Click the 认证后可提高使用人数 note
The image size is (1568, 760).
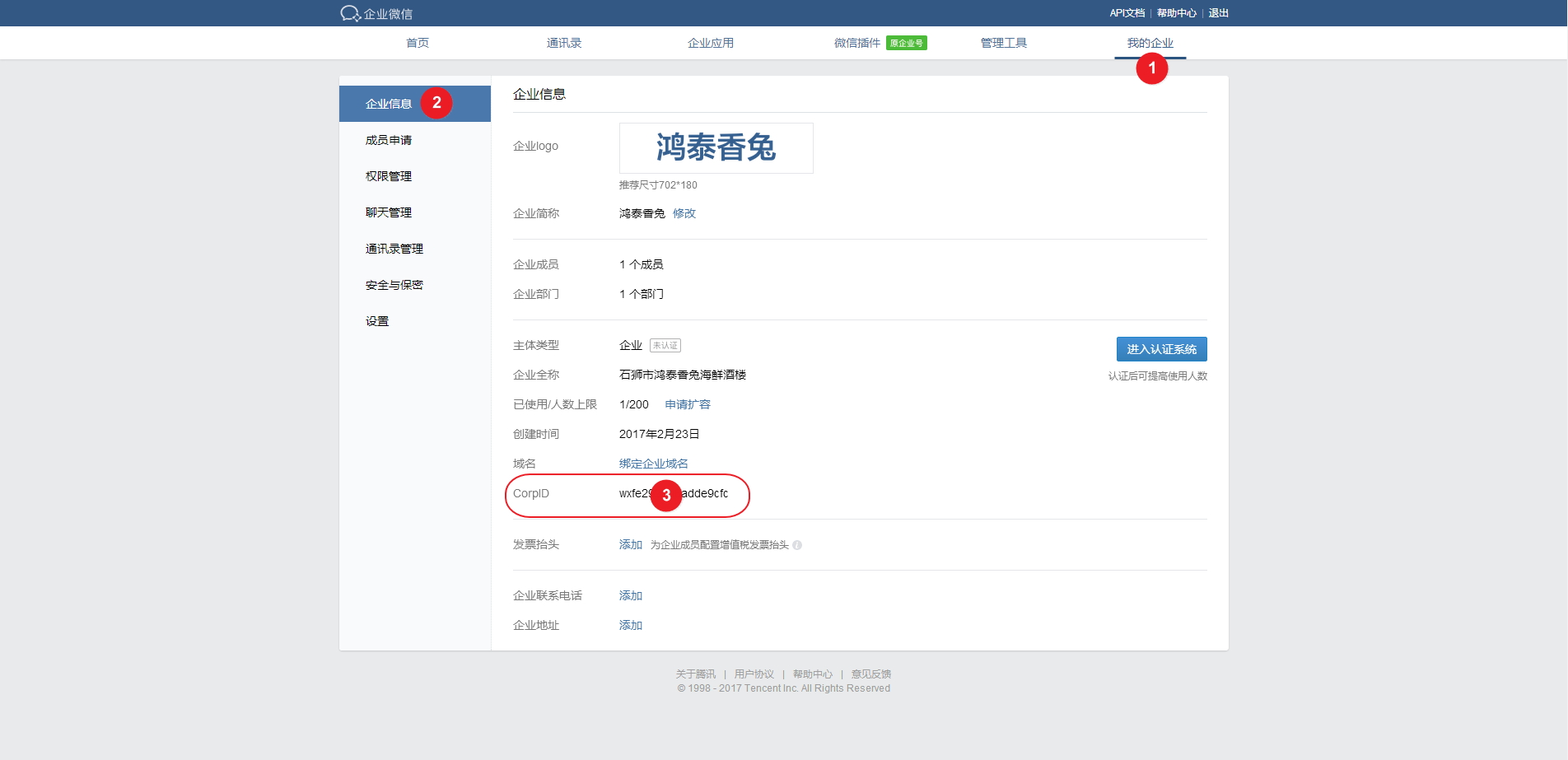1158,376
